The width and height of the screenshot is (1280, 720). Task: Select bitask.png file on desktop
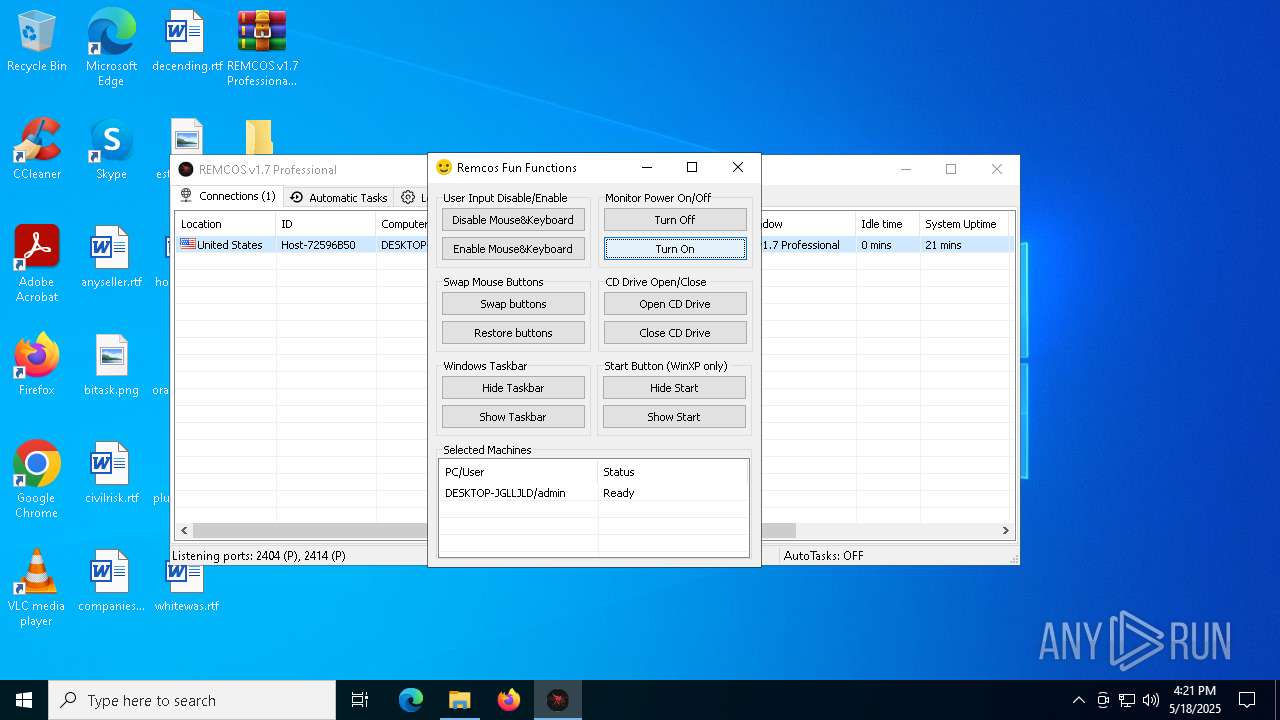111,365
